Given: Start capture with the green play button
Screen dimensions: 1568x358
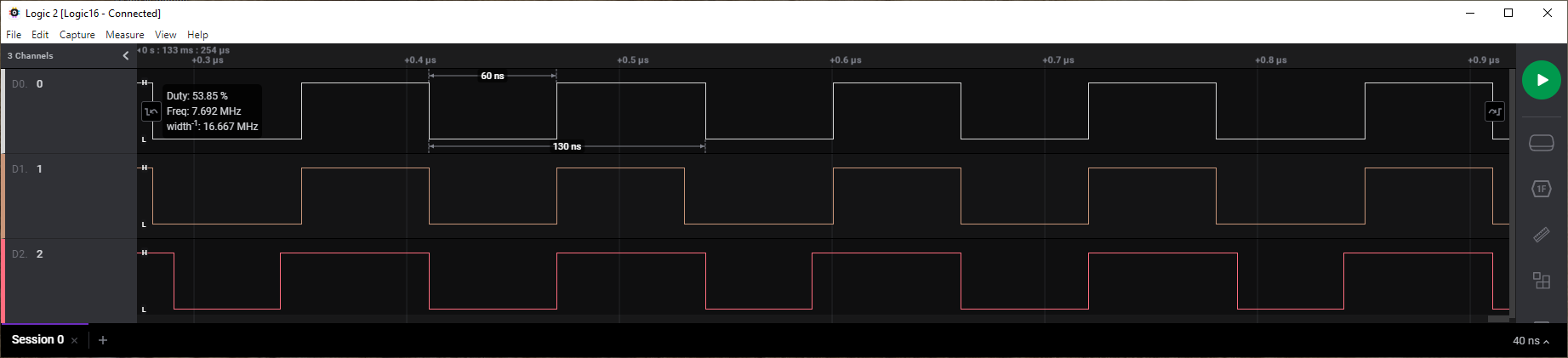Looking at the screenshot, I should (1541, 80).
